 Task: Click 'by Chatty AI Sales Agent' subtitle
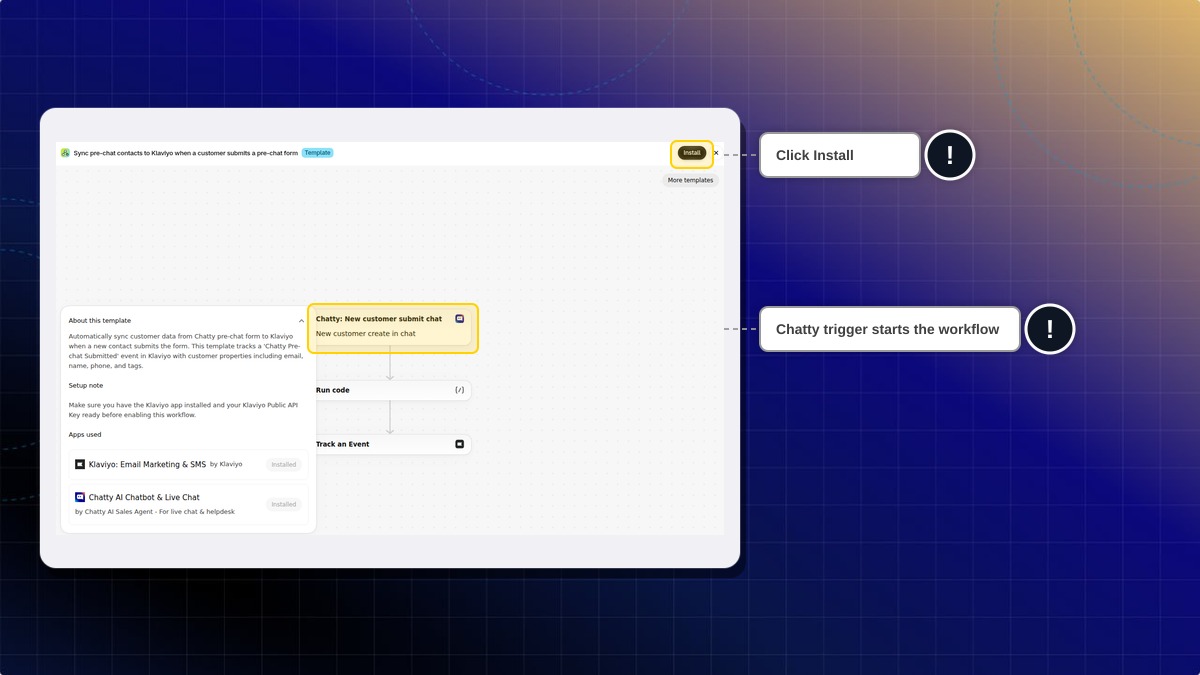point(155,511)
